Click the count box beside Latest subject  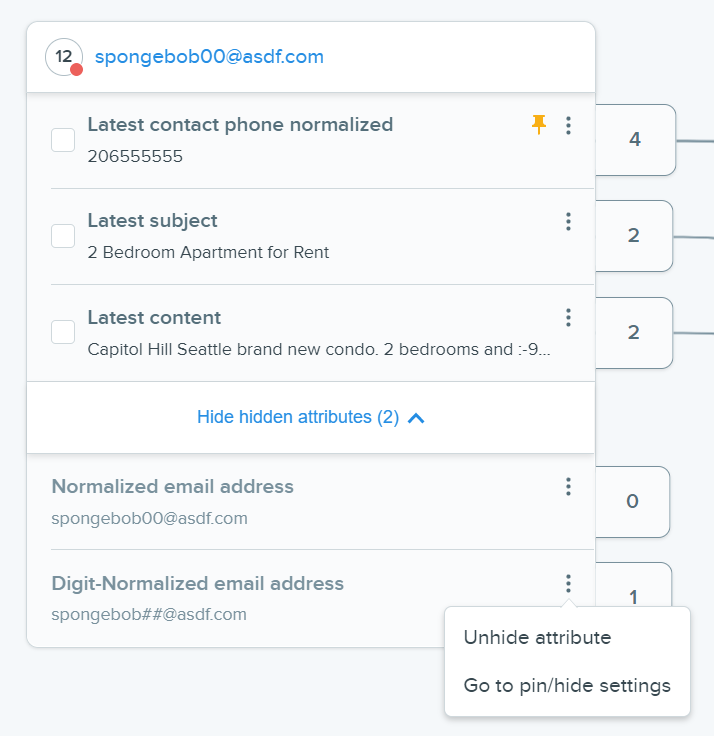point(634,236)
